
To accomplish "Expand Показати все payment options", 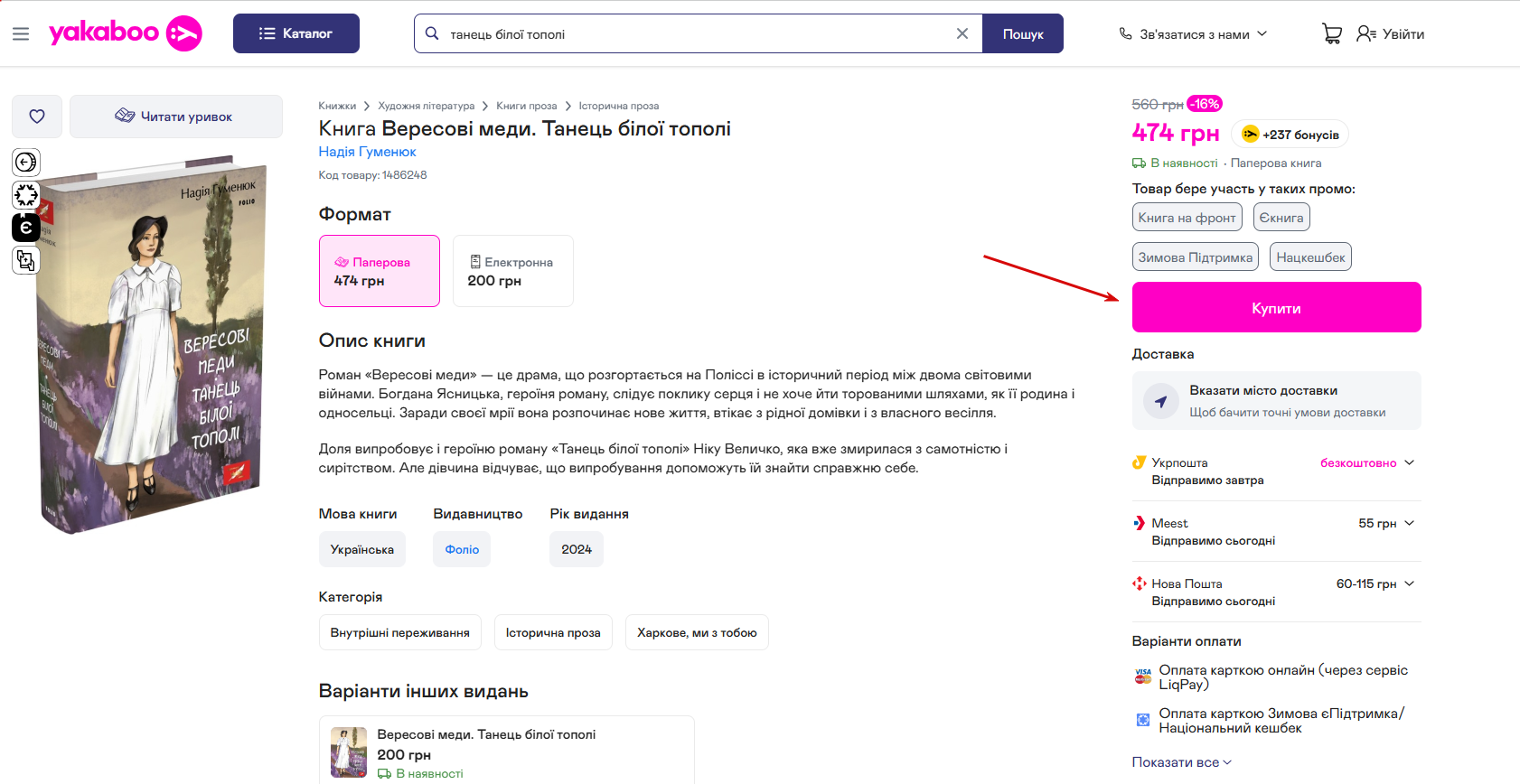I will point(1181,762).
